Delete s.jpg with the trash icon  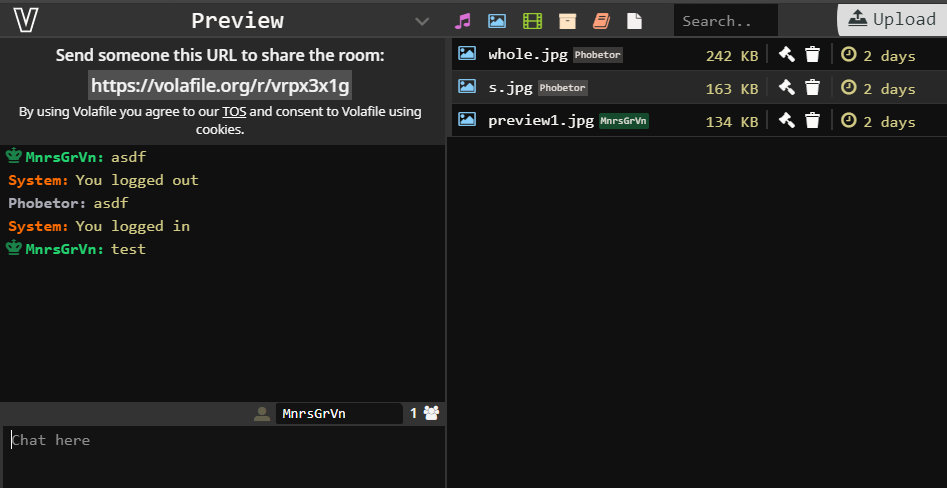(813, 88)
